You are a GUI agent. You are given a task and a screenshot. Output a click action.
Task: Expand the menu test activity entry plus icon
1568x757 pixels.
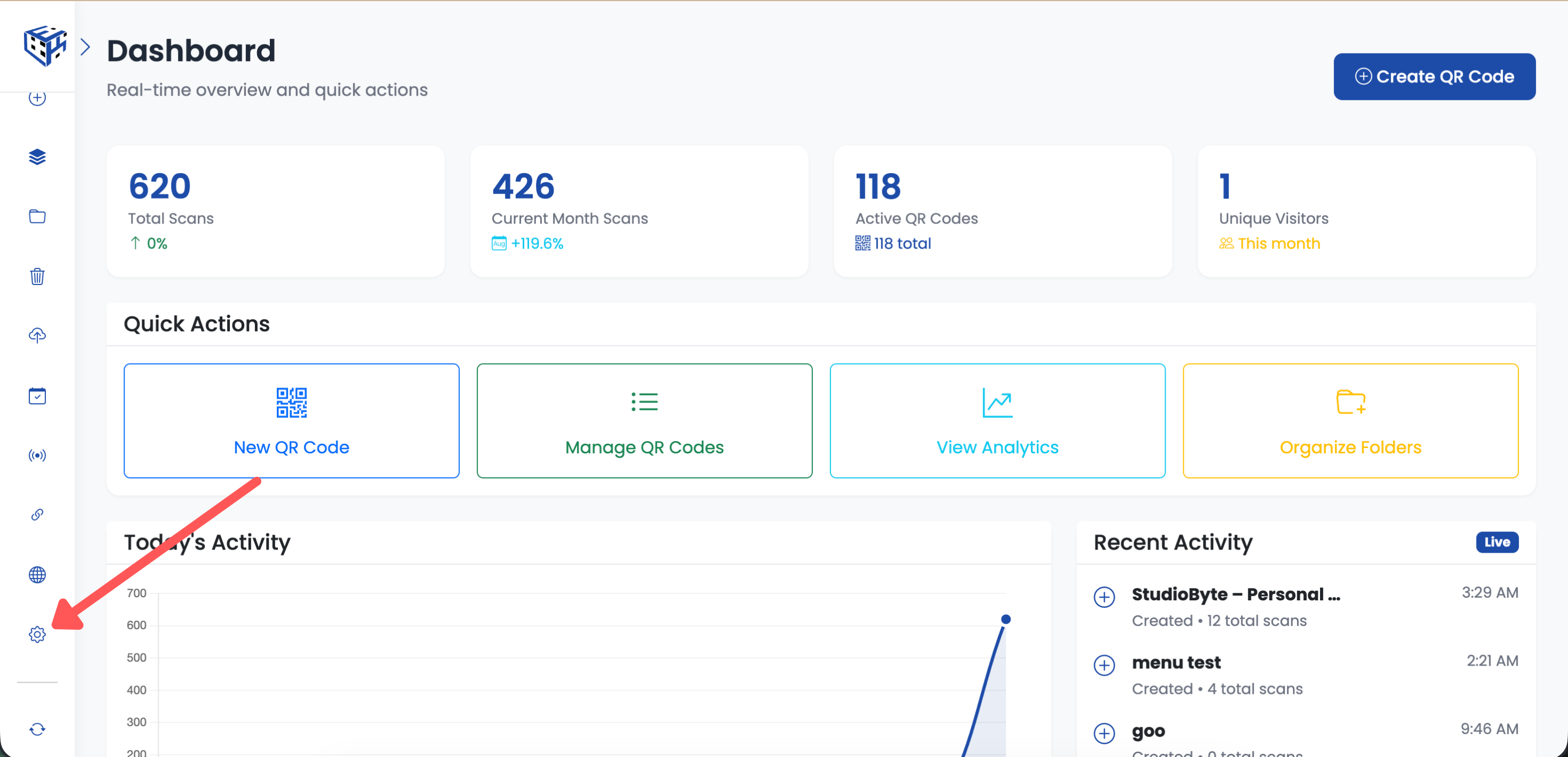[x=1104, y=666]
